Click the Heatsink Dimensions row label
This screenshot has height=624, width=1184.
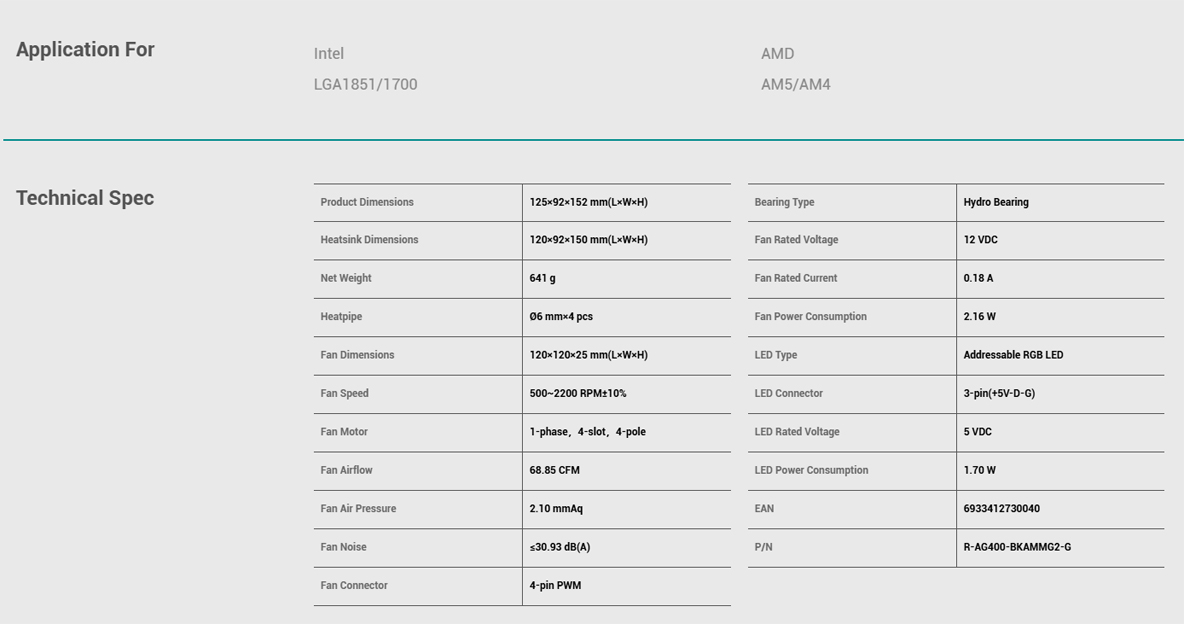click(369, 239)
